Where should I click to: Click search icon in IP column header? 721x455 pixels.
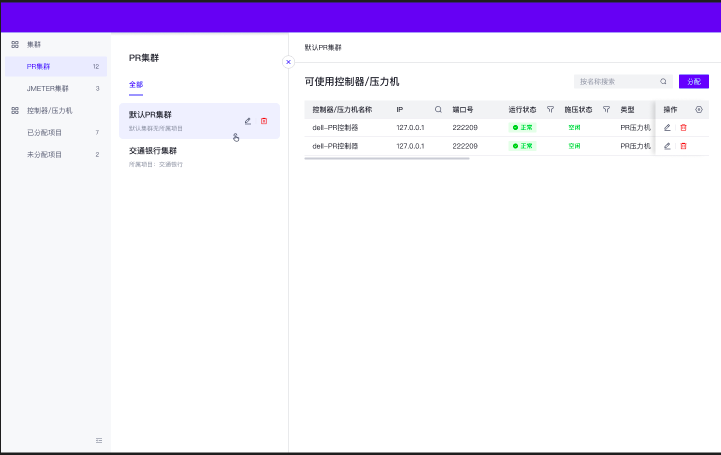[438, 109]
